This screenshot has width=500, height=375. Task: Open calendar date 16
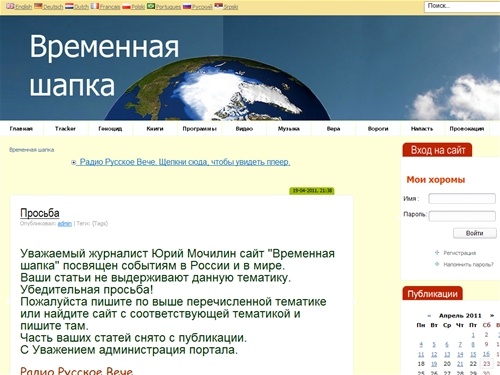(486, 354)
